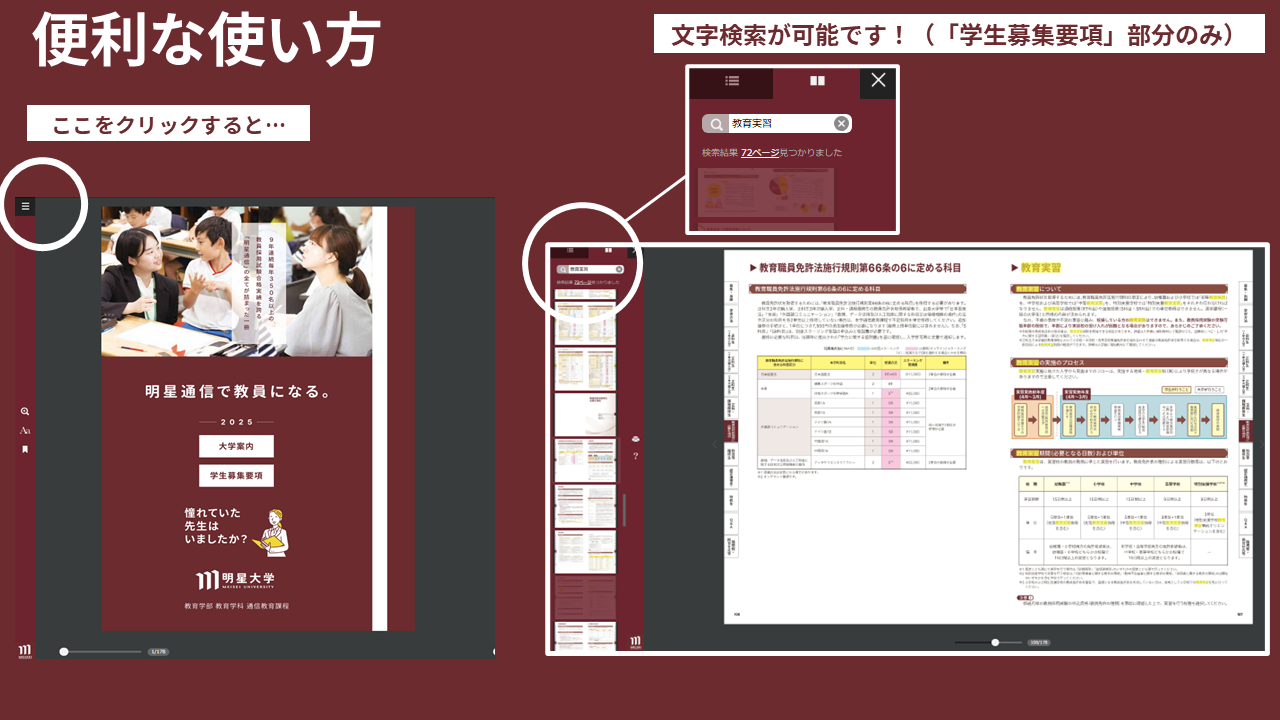The width and height of the screenshot is (1280, 720).
Task: Open text size settings via the Aa icon
Action: pos(26,433)
